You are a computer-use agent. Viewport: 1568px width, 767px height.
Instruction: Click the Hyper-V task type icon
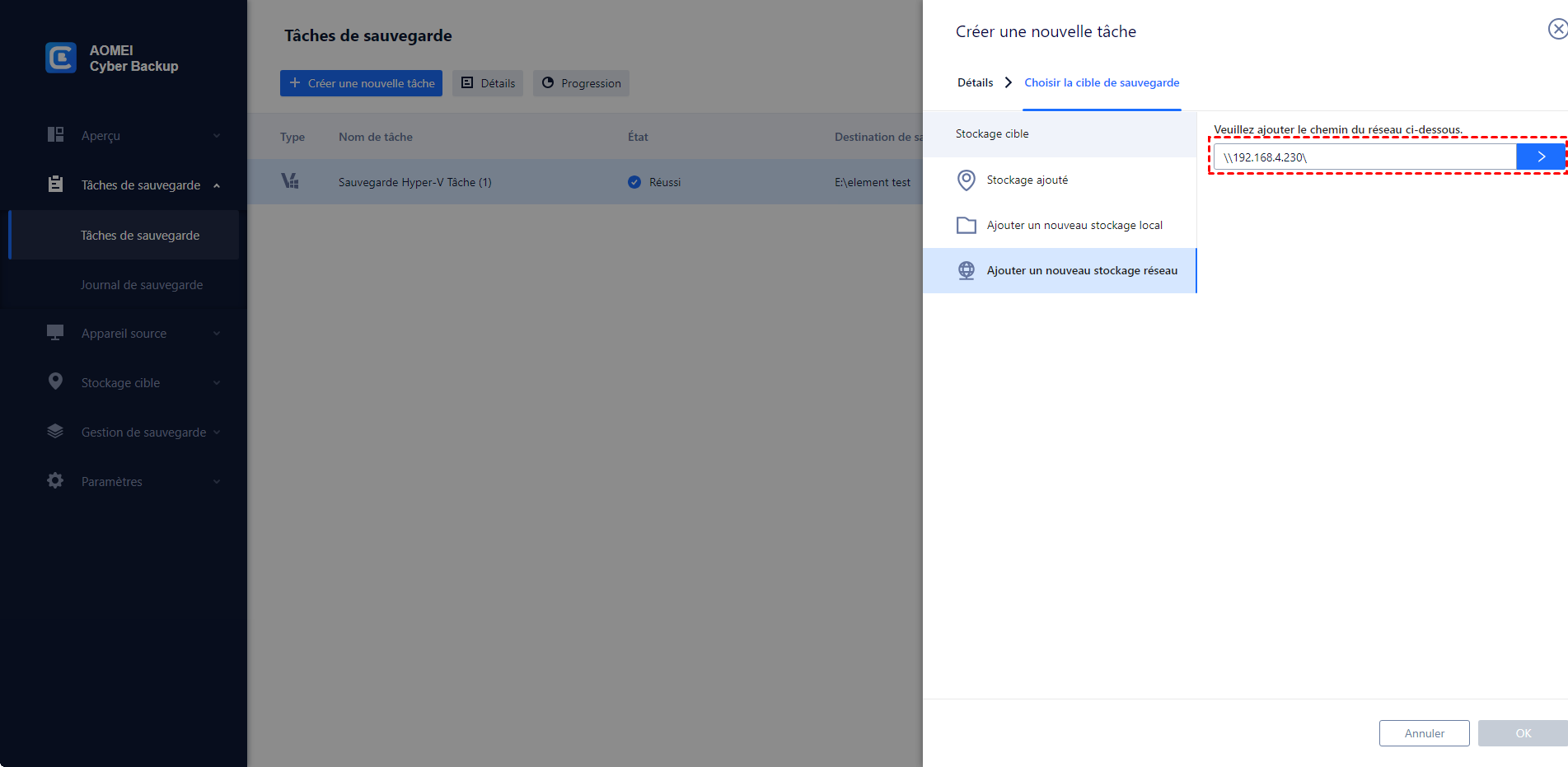pyautogui.click(x=290, y=181)
